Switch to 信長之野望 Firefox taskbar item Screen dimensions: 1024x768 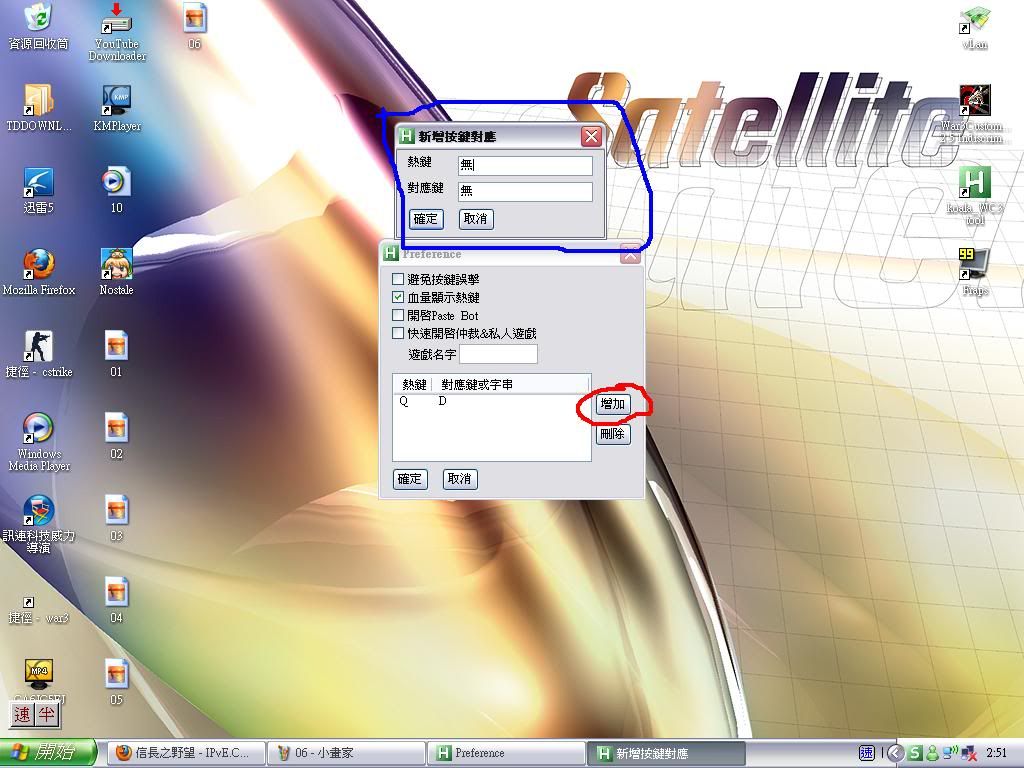(x=185, y=753)
